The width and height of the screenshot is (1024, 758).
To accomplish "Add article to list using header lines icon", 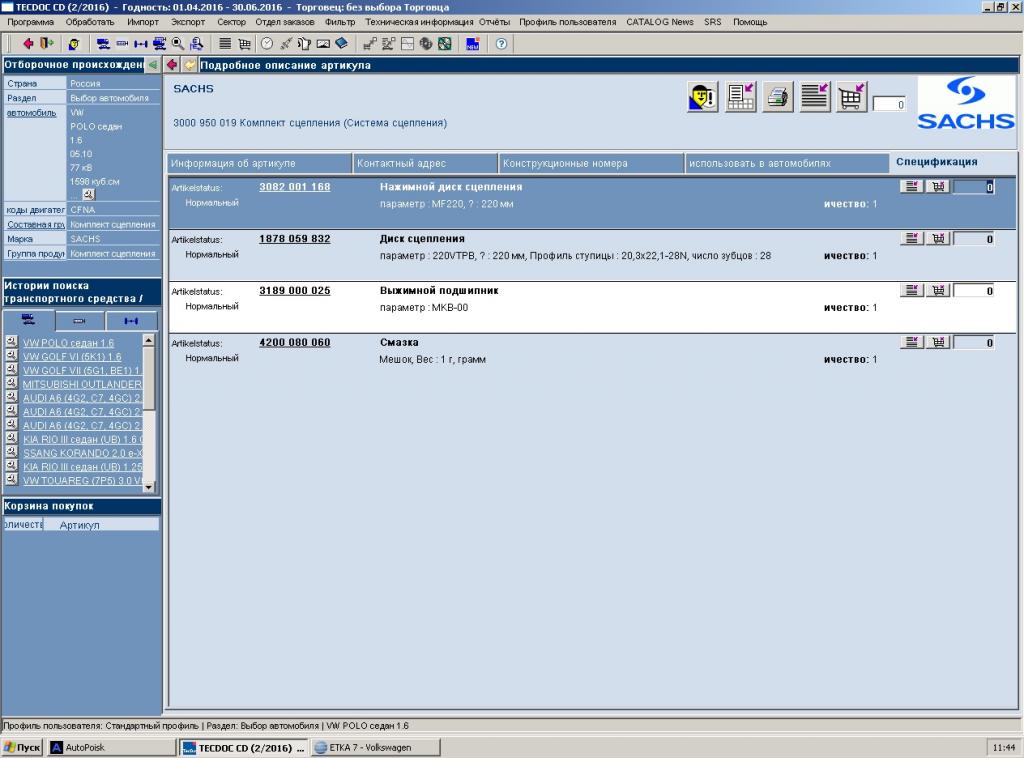I will pyautogui.click(x=814, y=97).
